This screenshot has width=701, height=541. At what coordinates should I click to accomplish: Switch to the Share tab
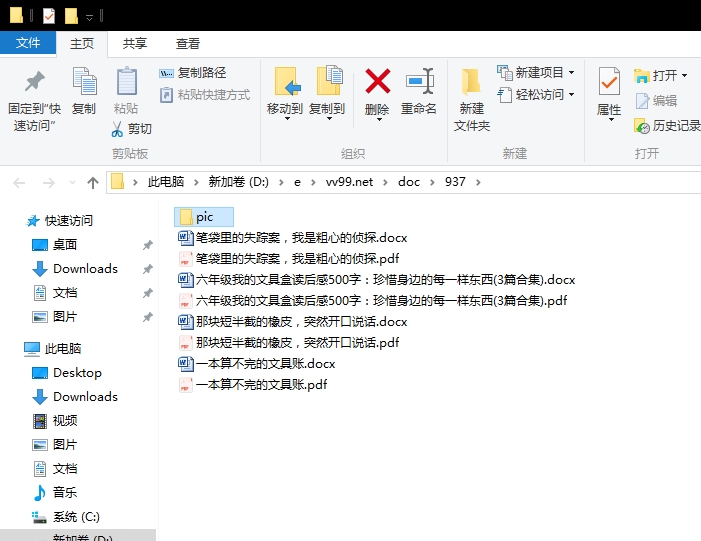[135, 43]
